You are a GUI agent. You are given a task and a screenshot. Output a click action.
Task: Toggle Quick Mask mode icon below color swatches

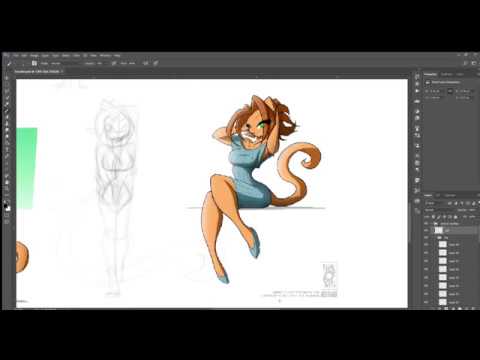tap(7, 216)
